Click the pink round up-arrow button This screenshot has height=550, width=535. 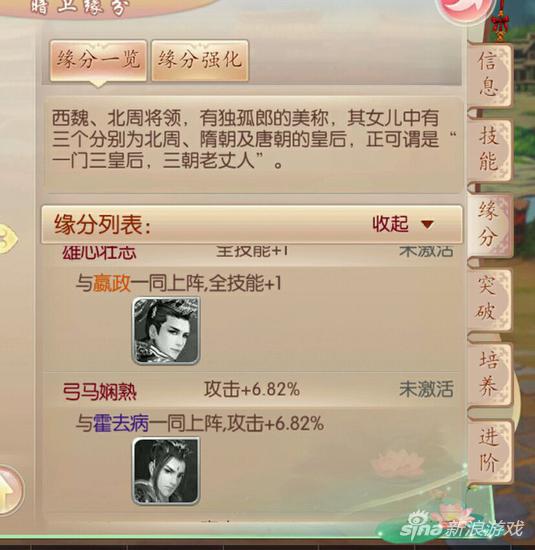click(x=9, y=490)
